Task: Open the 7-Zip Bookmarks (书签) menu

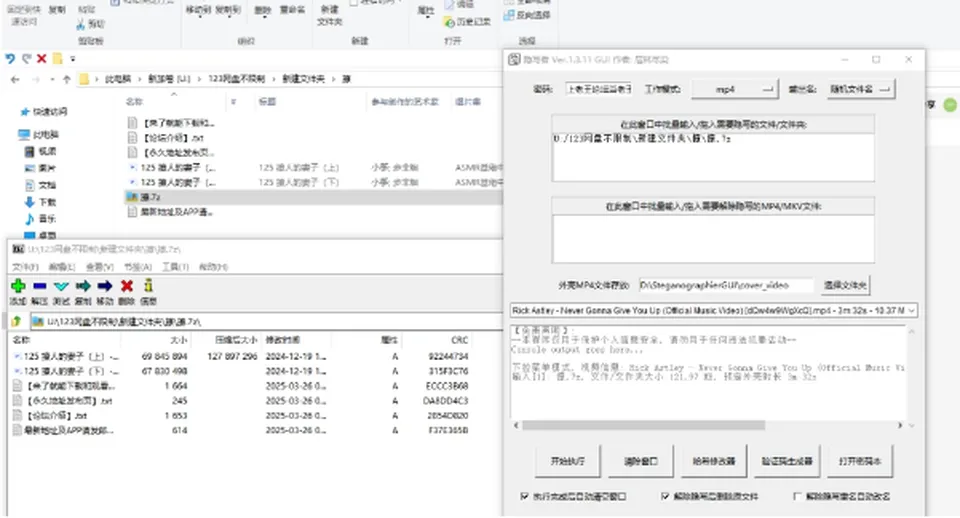Action: pos(137,267)
